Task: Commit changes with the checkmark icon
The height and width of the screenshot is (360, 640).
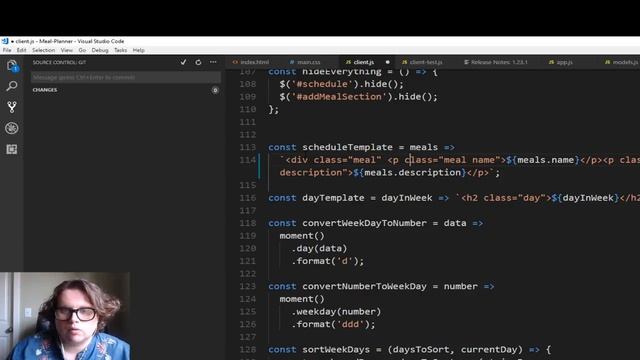Action: point(183,62)
